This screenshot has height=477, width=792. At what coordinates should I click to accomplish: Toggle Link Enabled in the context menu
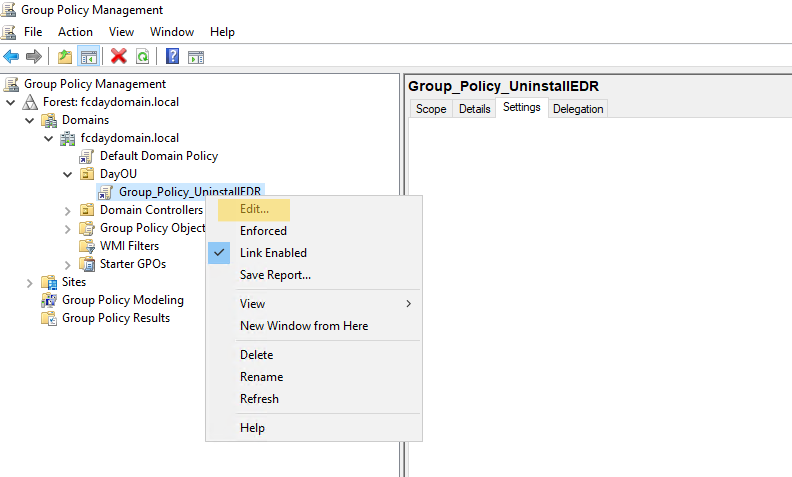pyautogui.click(x=273, y=253)
